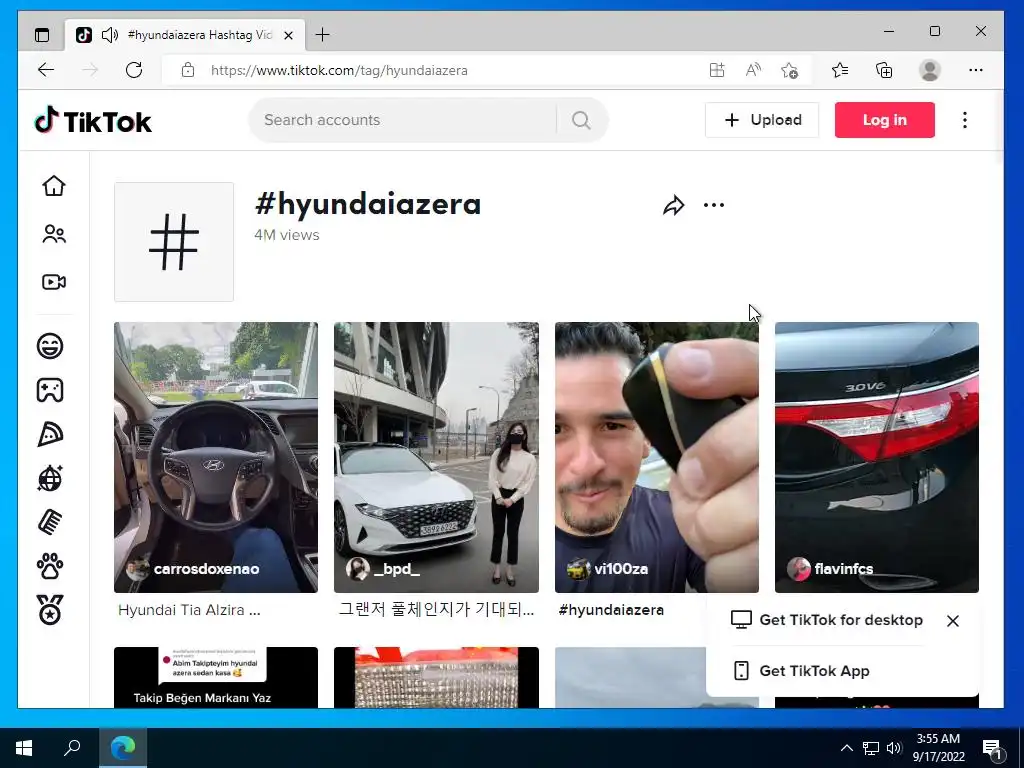This screenshot has height=768, width=1024.
Task: Open the _bpd_ white car video
Action: [x=436, y=457]
